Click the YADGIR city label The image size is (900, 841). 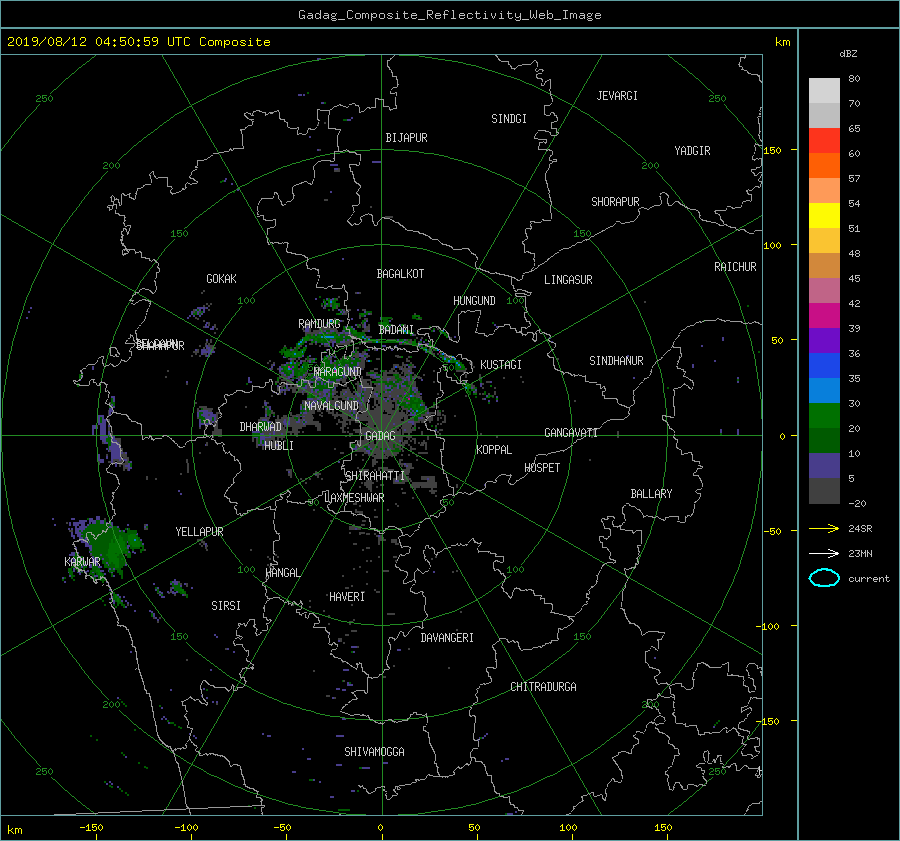click(692, 151)
